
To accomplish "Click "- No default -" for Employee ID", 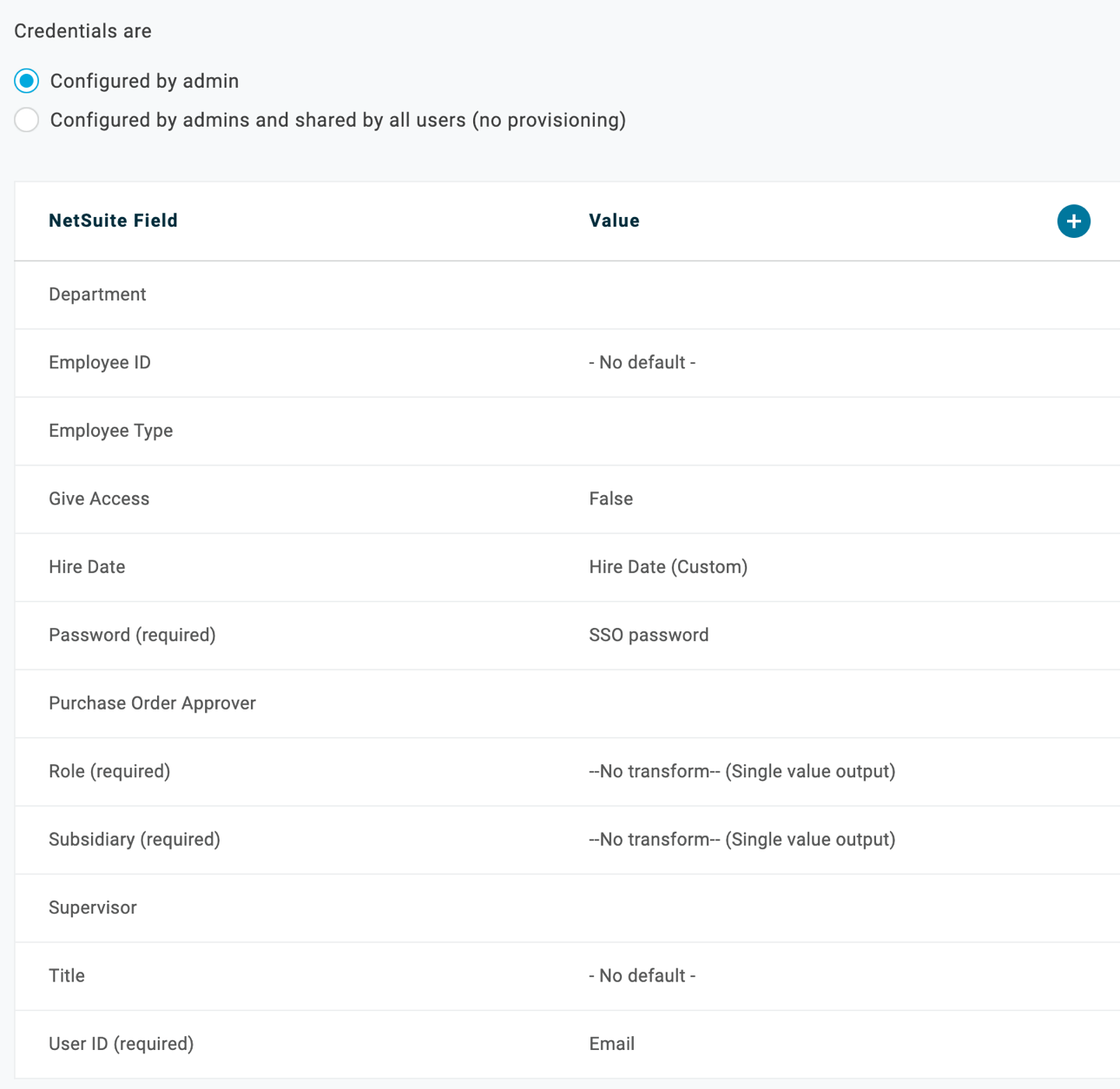I will pyautogui.click(x=642, y=363).
